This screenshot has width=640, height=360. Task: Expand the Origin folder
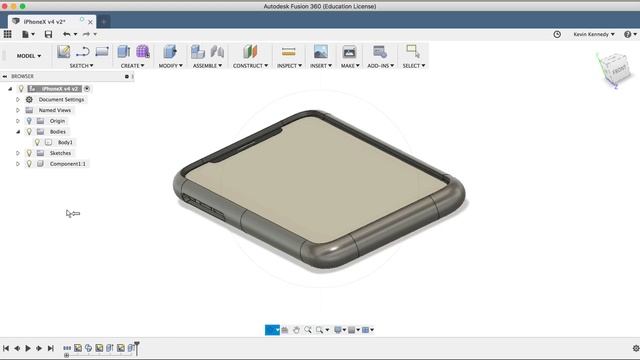[18, 121]
